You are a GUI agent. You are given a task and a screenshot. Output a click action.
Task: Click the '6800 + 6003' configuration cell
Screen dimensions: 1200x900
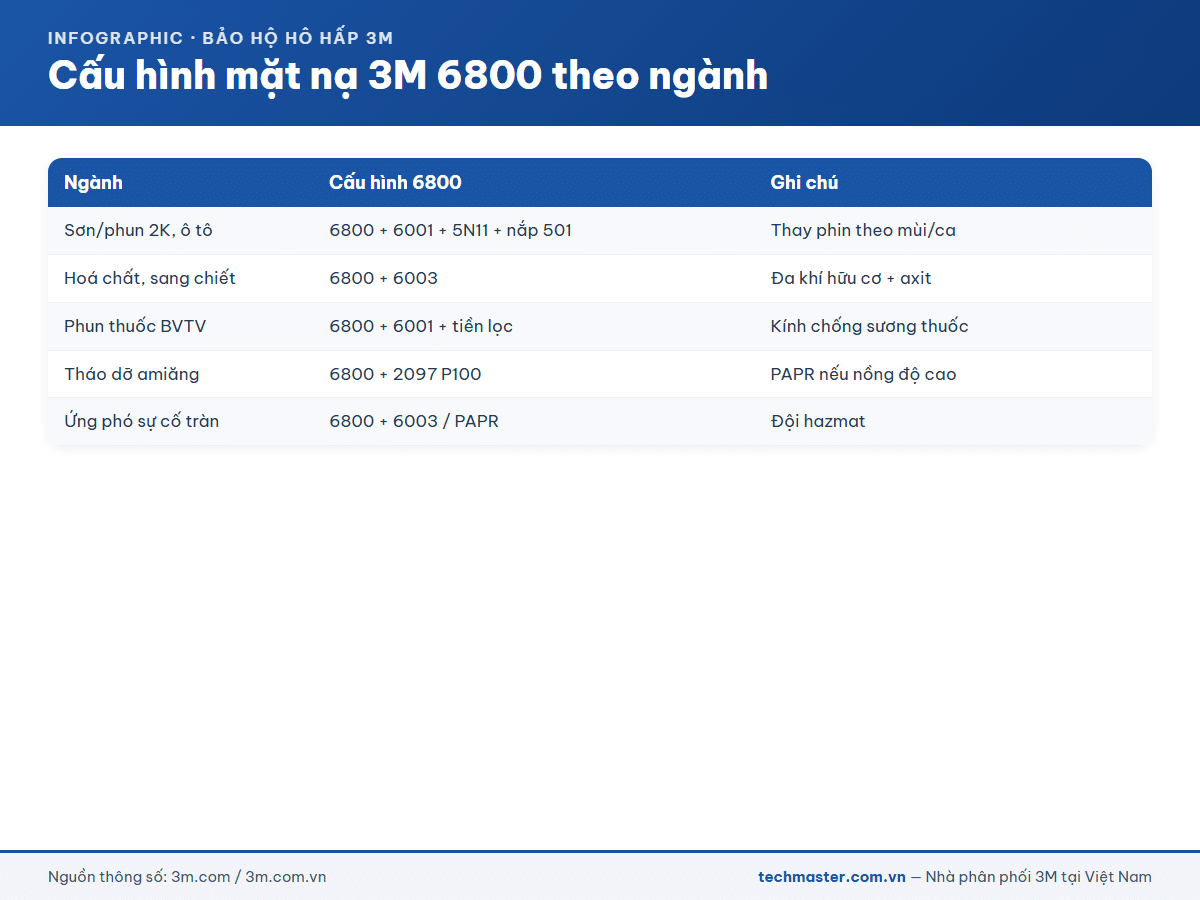(383, 278)
